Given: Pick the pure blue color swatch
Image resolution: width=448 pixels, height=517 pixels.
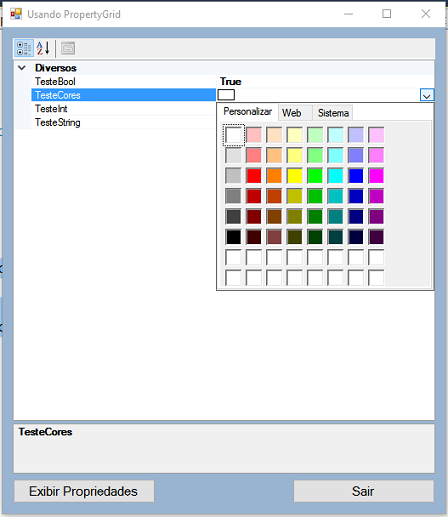Looking at the screenshot, I should point(356,176).
